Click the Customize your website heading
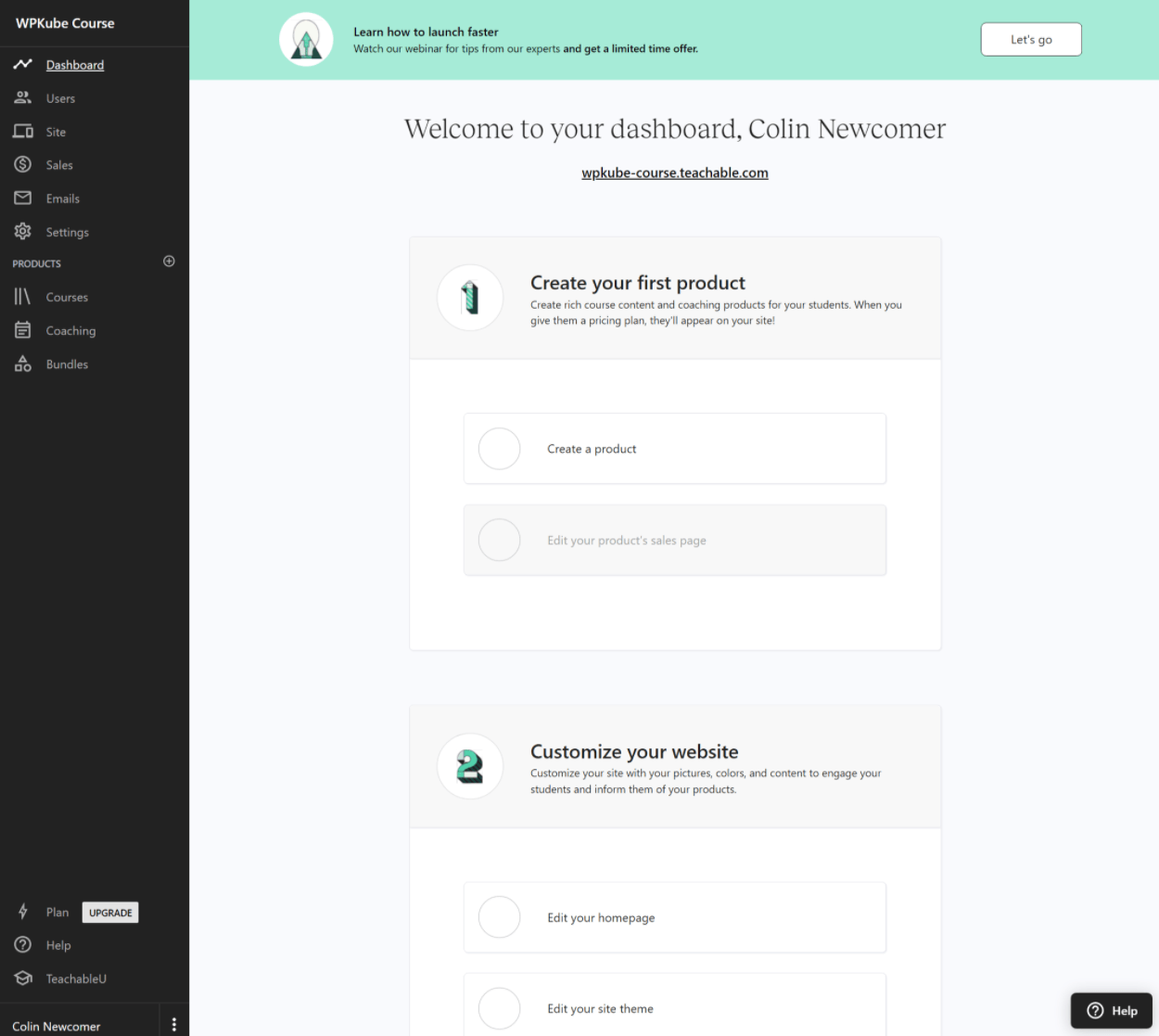Viewport: 1159px width, 1036px height. click(634, 751)
